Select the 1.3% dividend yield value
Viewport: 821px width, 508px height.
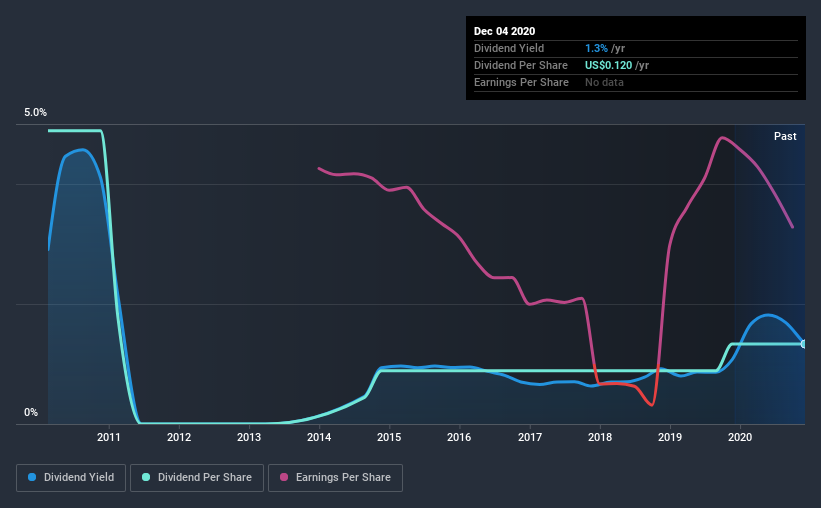[594, 48]
